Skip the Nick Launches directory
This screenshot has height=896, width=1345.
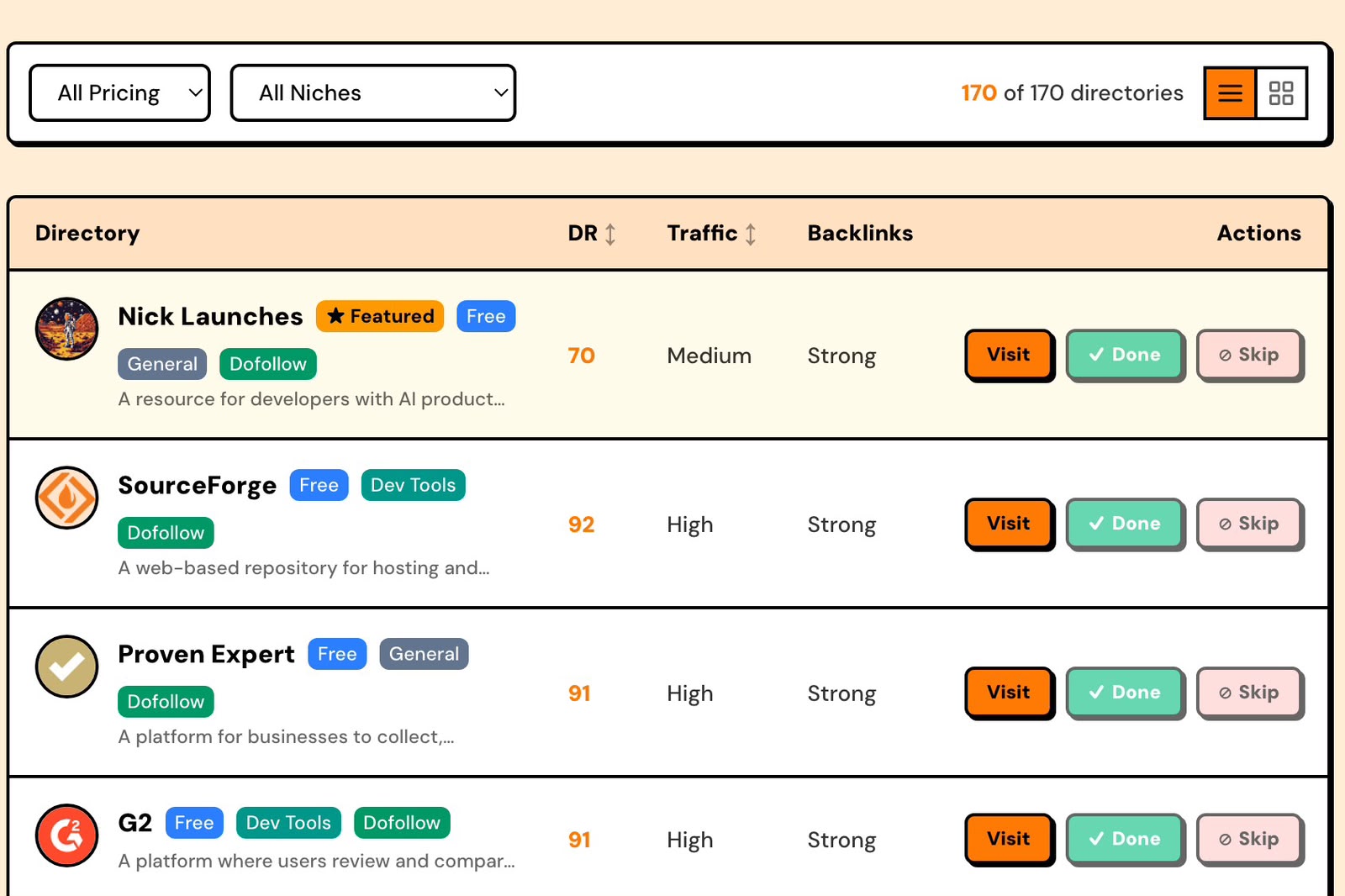click(1249, 355)
